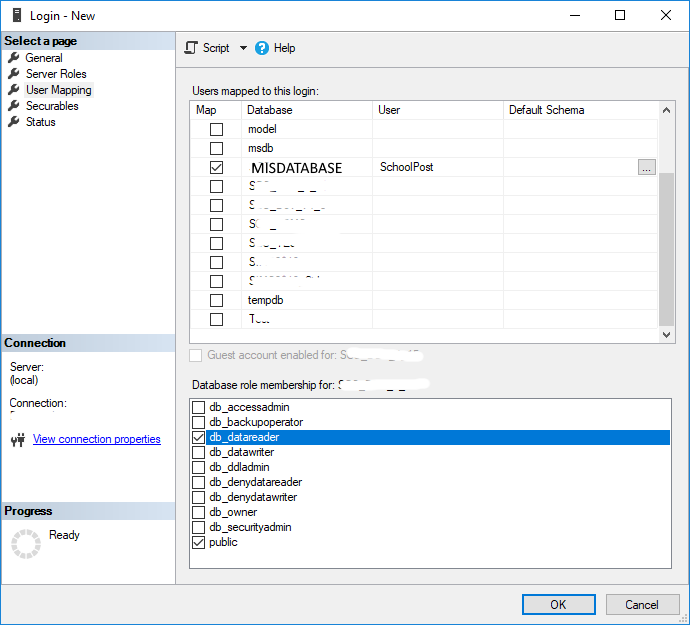Image resolution: width=690 pixels, height=625 pixels.
Task: Open the Server Roles page
Action: pyautogui.click(x=56, y=74)
